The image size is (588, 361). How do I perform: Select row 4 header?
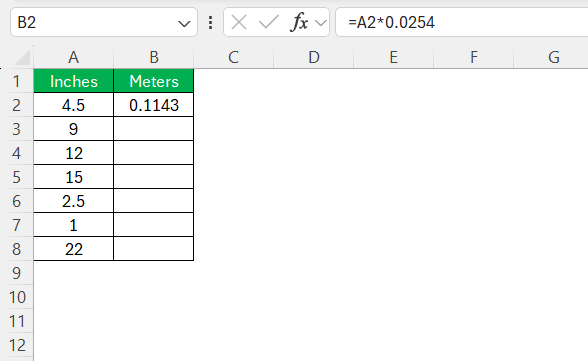(17, 153)
